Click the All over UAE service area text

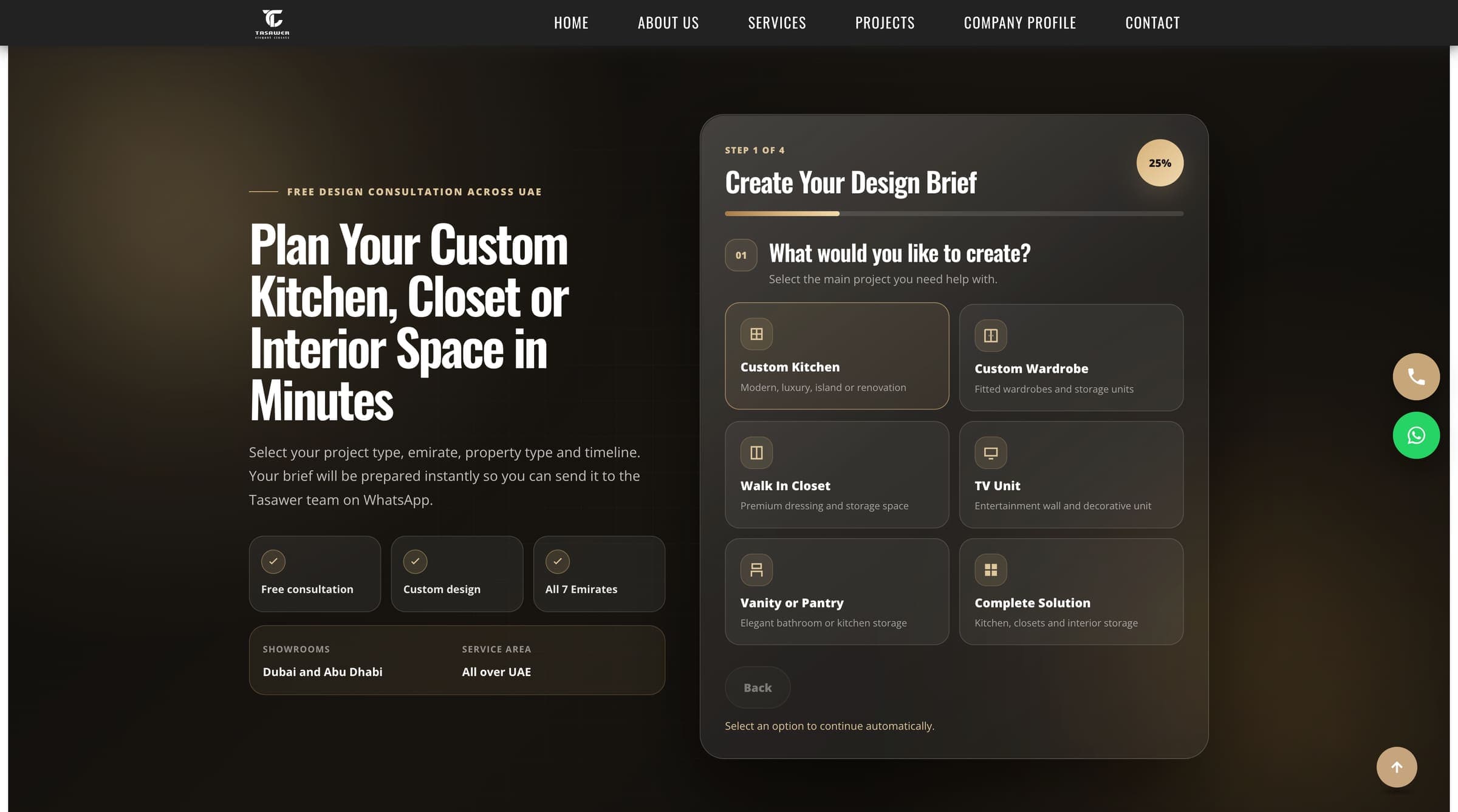tap(496, 672)
